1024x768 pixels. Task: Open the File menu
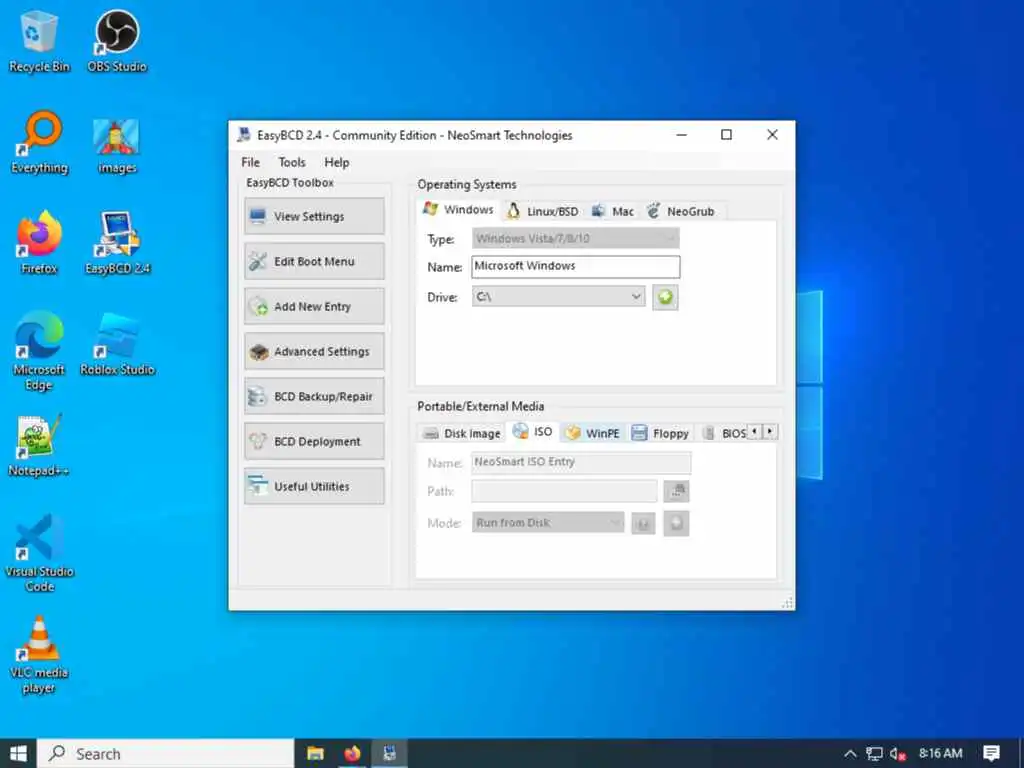(250, 162)
